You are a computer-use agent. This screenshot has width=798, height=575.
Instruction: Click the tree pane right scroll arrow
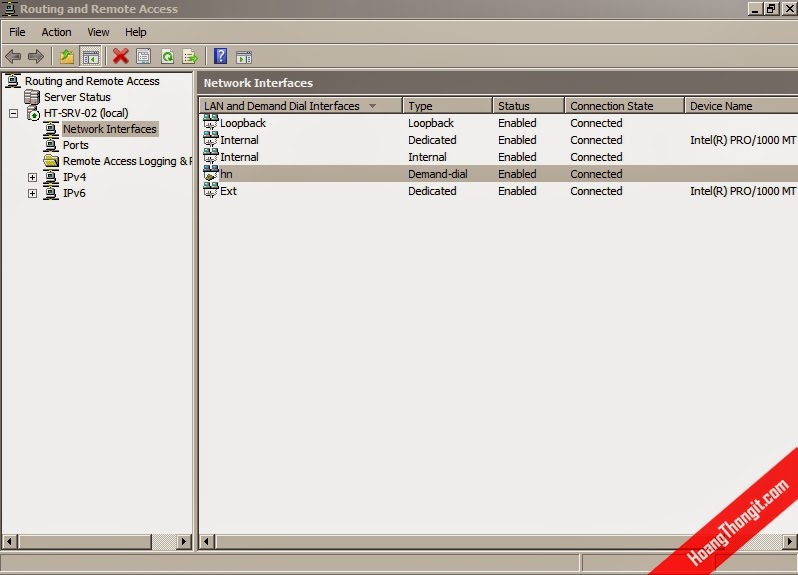(x=184, y=541)
